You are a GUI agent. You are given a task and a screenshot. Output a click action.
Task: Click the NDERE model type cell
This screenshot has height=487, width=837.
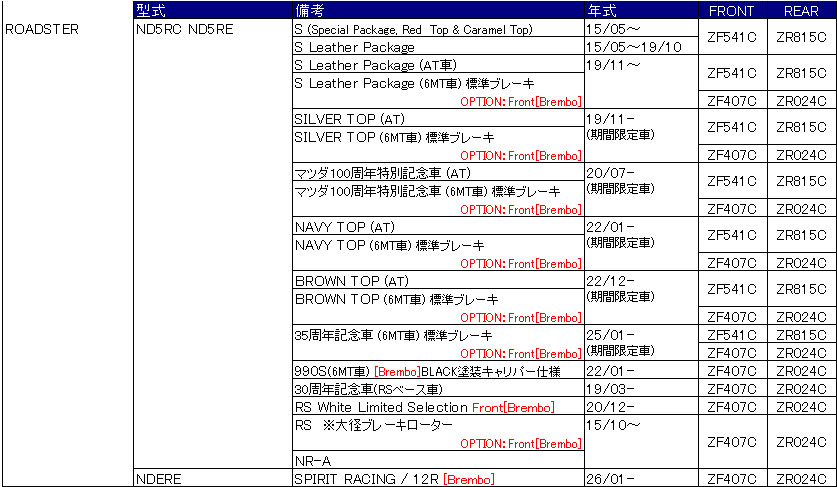(x=157, y=479)
